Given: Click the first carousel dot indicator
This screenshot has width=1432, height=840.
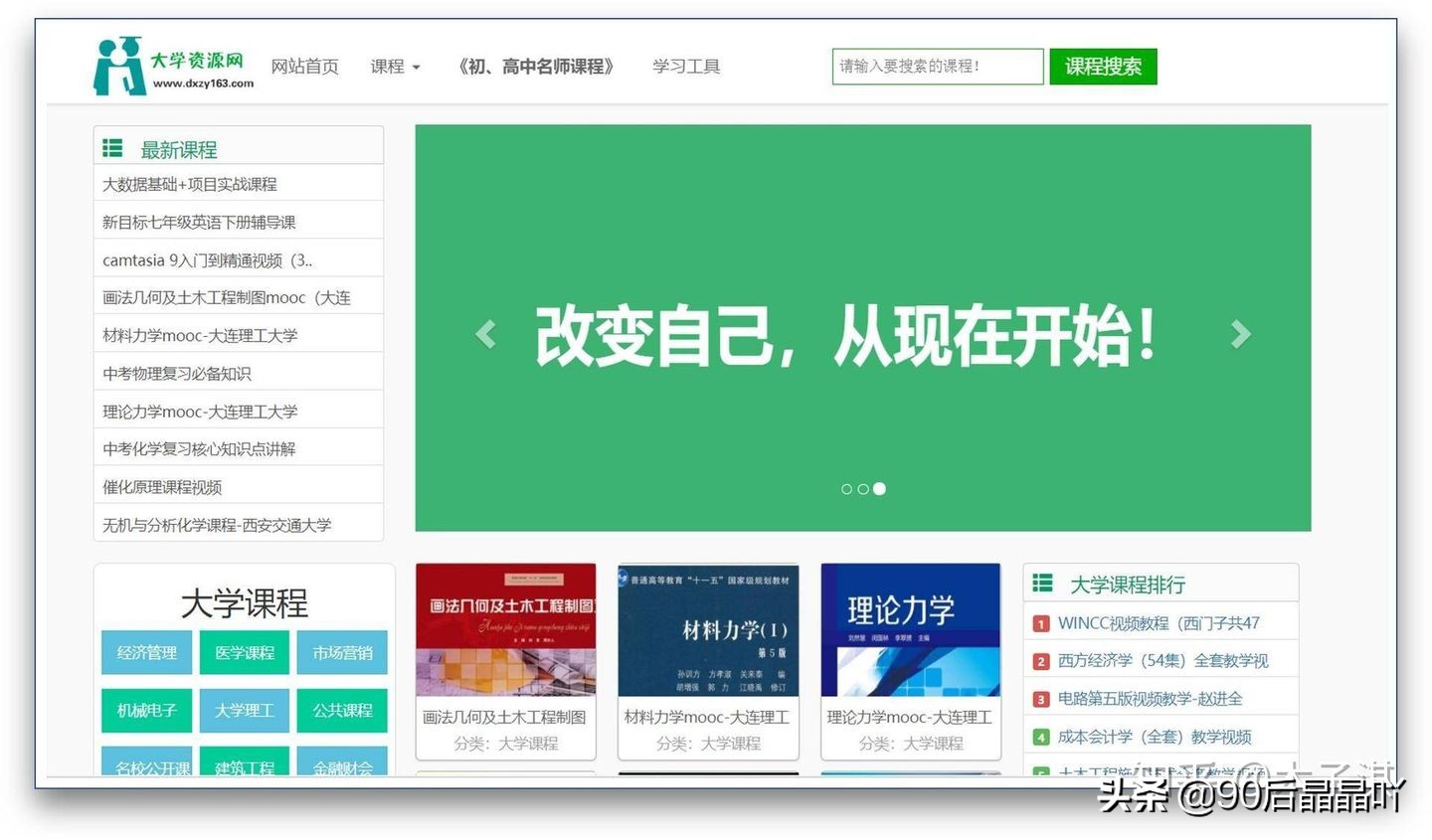Looking at the screenshot, I should tap(848, 489).
